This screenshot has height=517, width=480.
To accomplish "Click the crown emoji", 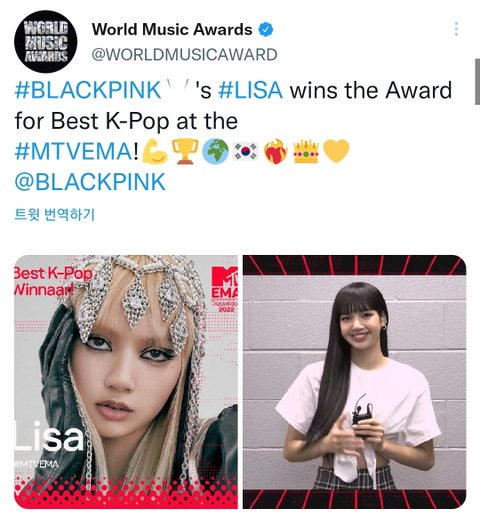I will coord(306,152).
